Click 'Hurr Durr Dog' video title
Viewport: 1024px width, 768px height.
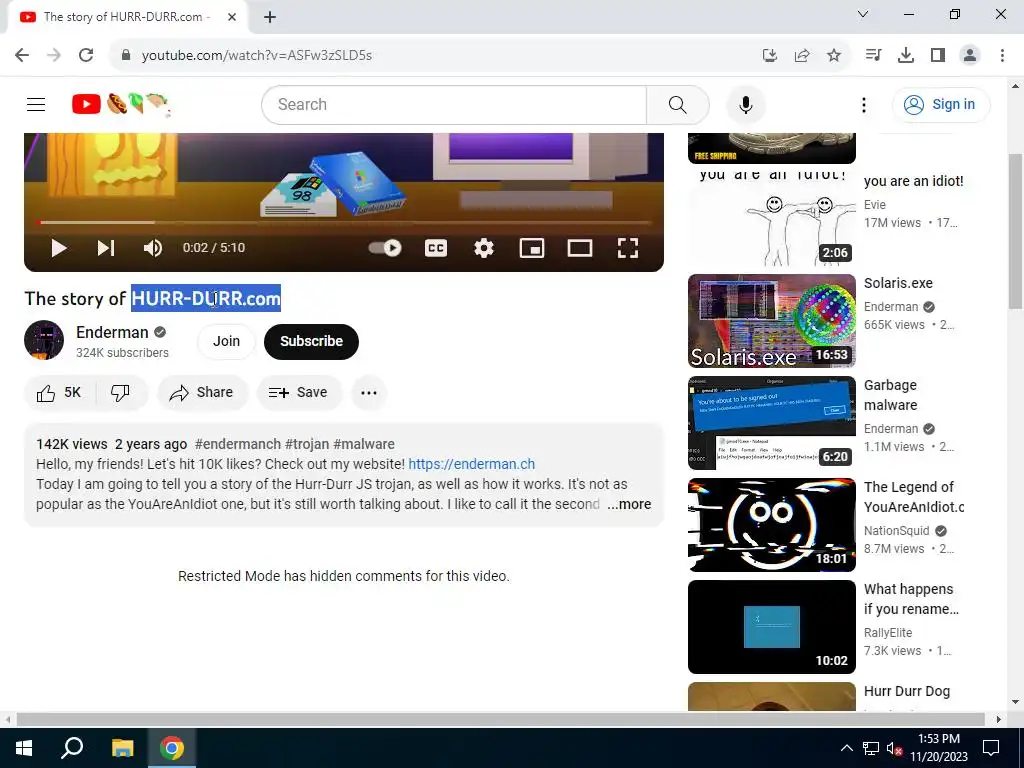pos(906,691)
